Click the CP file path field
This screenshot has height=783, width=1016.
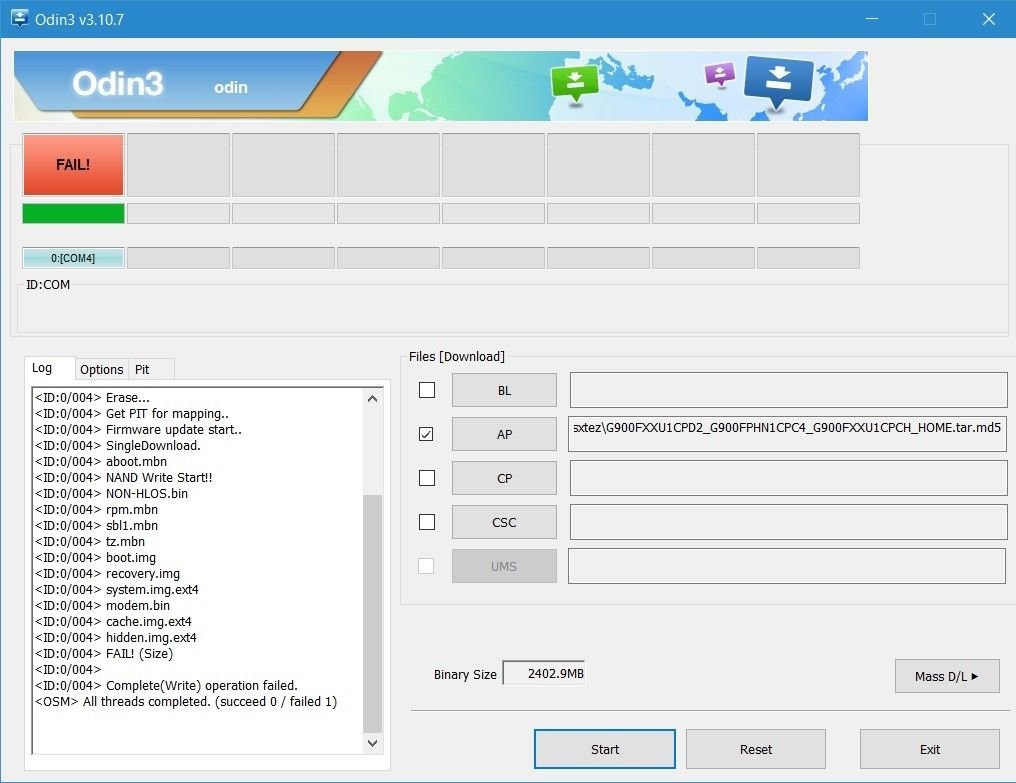coord(789,478)
